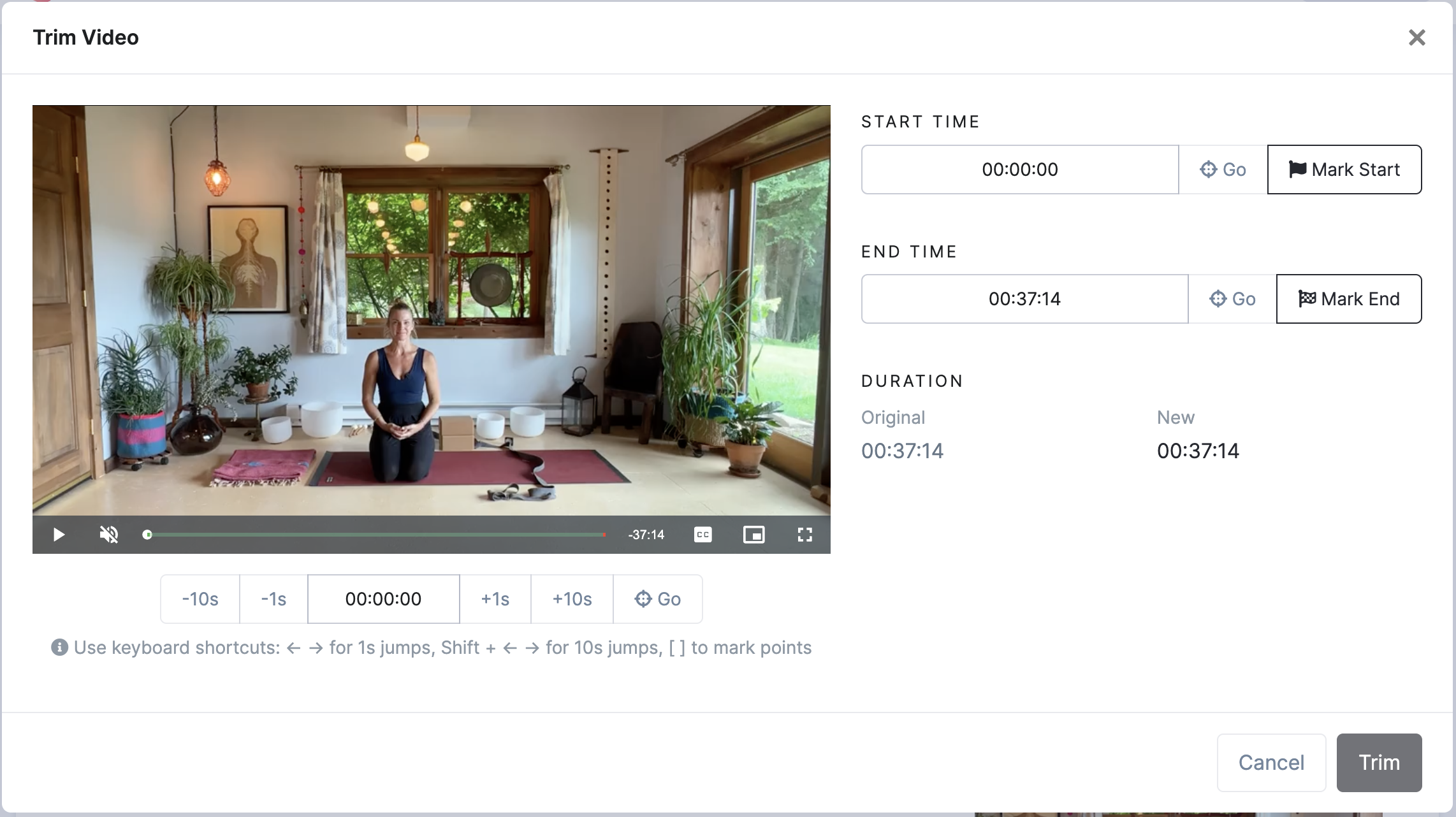Edit the End Time input field
The width and height of the screenshot is (1456, 817).
pos(1024,299)
